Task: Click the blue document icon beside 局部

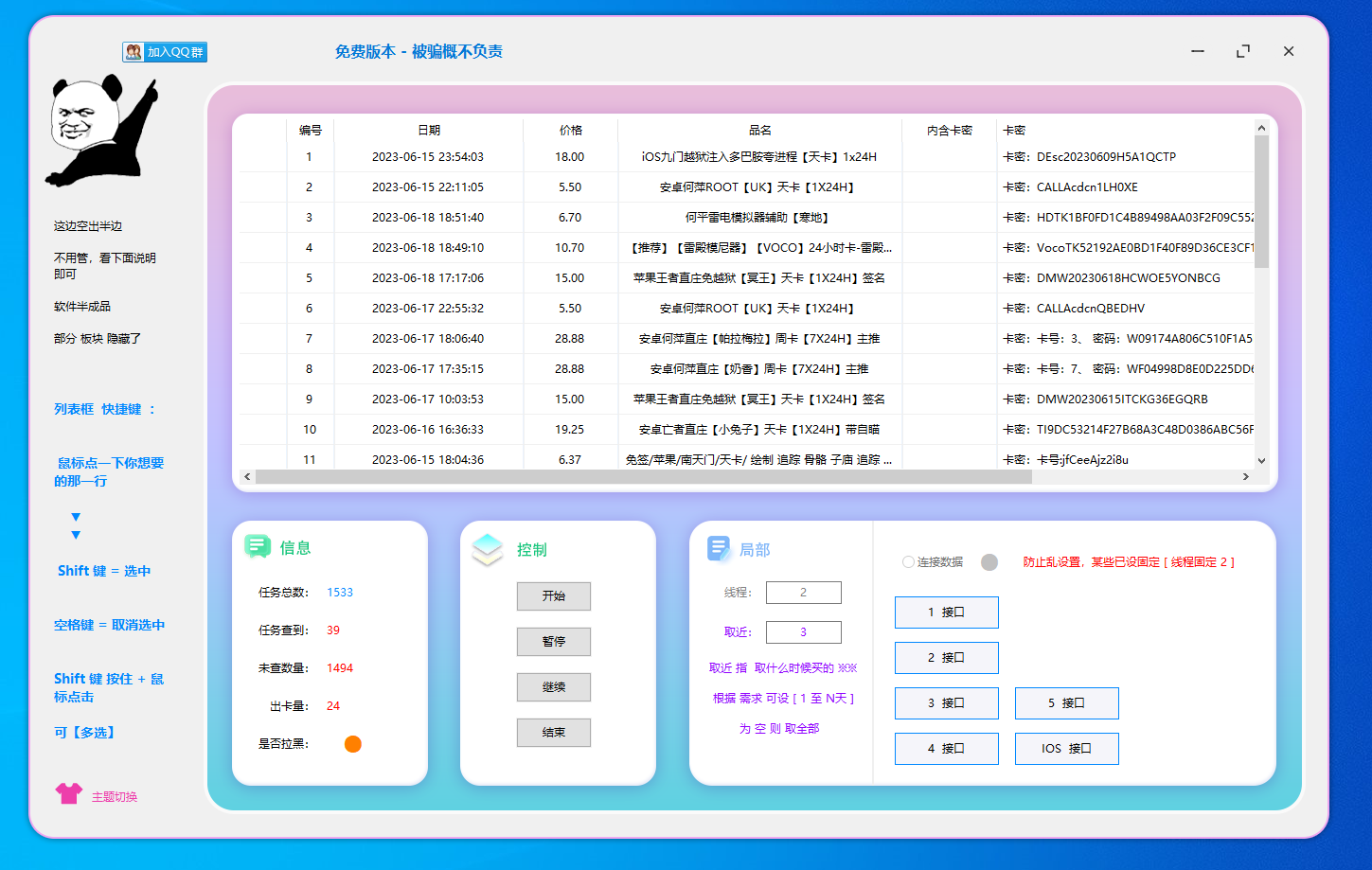Action: point(719,548)
